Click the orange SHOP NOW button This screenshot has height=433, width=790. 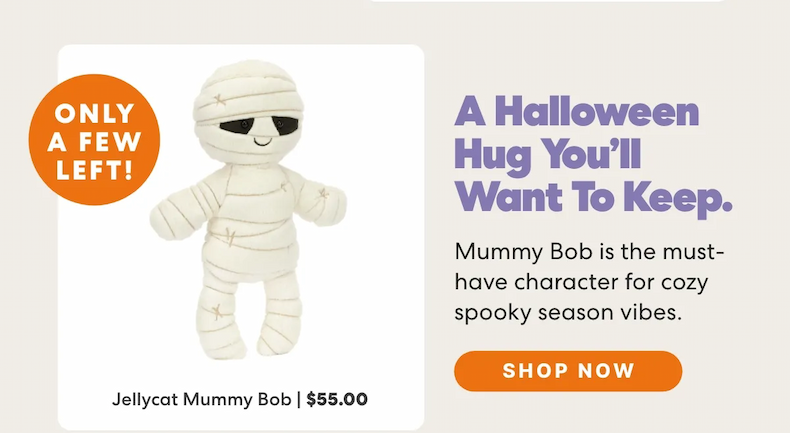click(x=568, y=371)
